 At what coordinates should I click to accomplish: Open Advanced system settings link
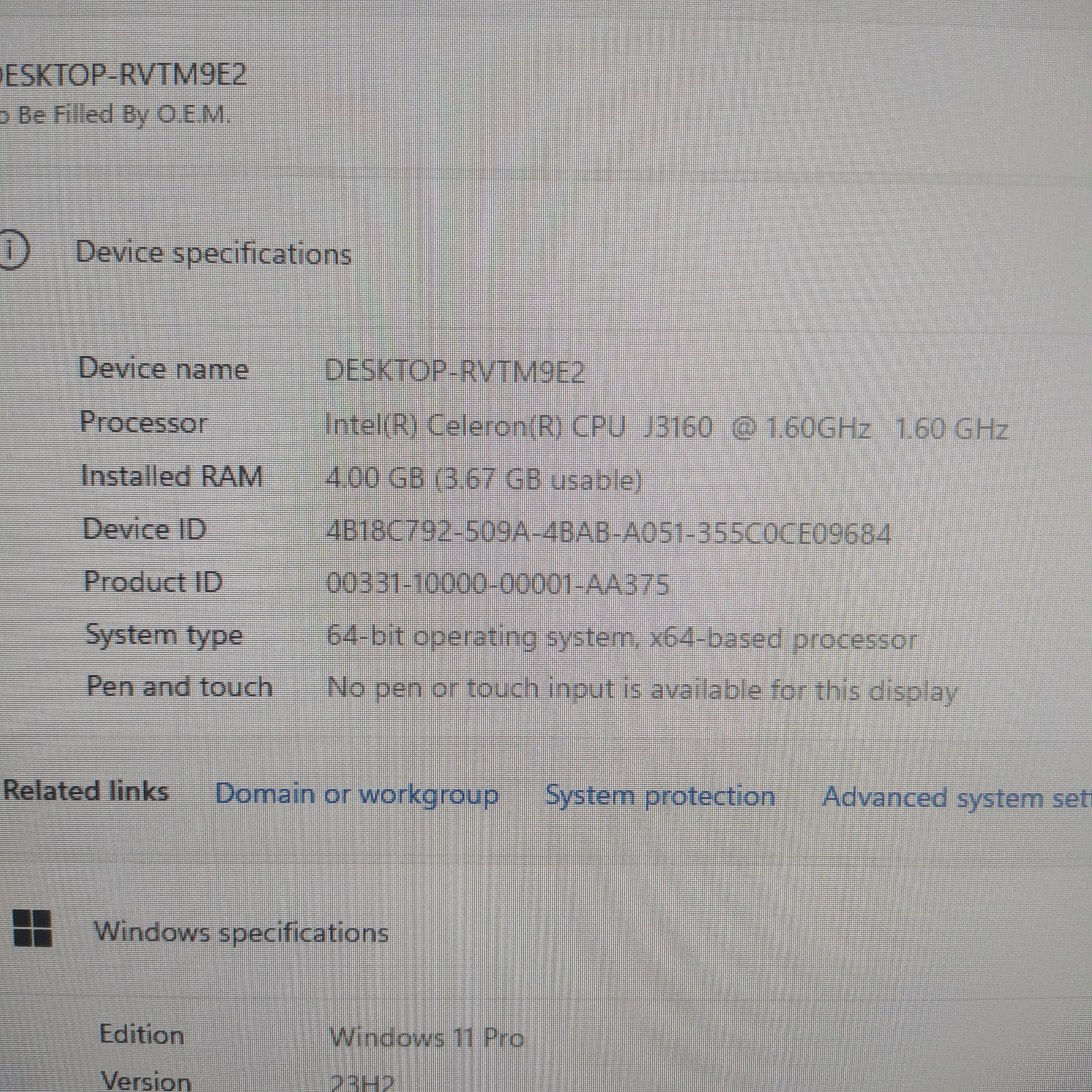coord(955,798)
